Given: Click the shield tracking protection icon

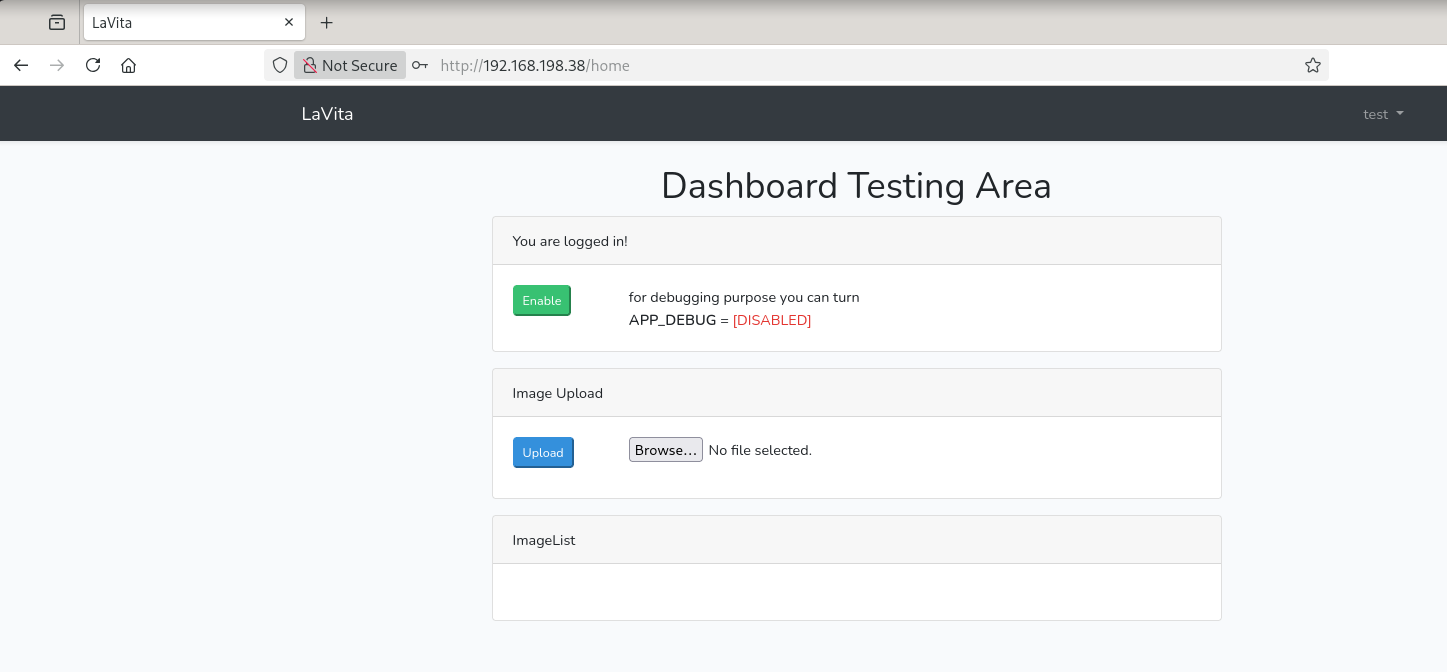Looking at the screenshot, I should 280,65.
